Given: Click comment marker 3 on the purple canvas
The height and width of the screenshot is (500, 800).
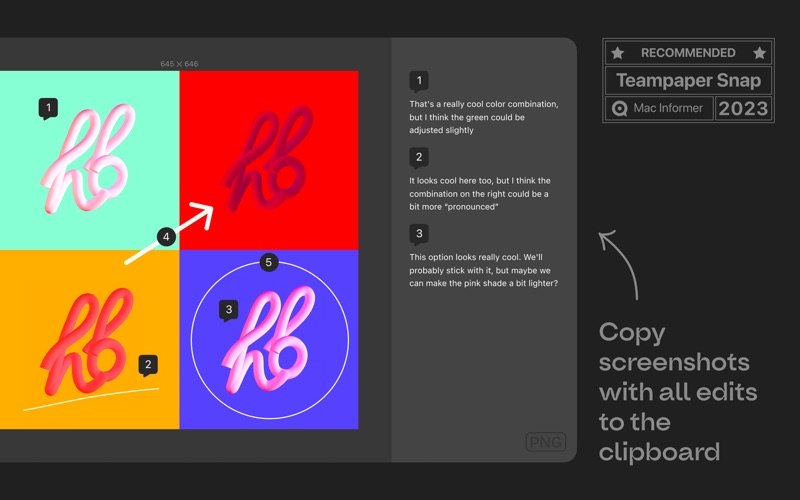Looking at the screenshot, I should (229, 310).
